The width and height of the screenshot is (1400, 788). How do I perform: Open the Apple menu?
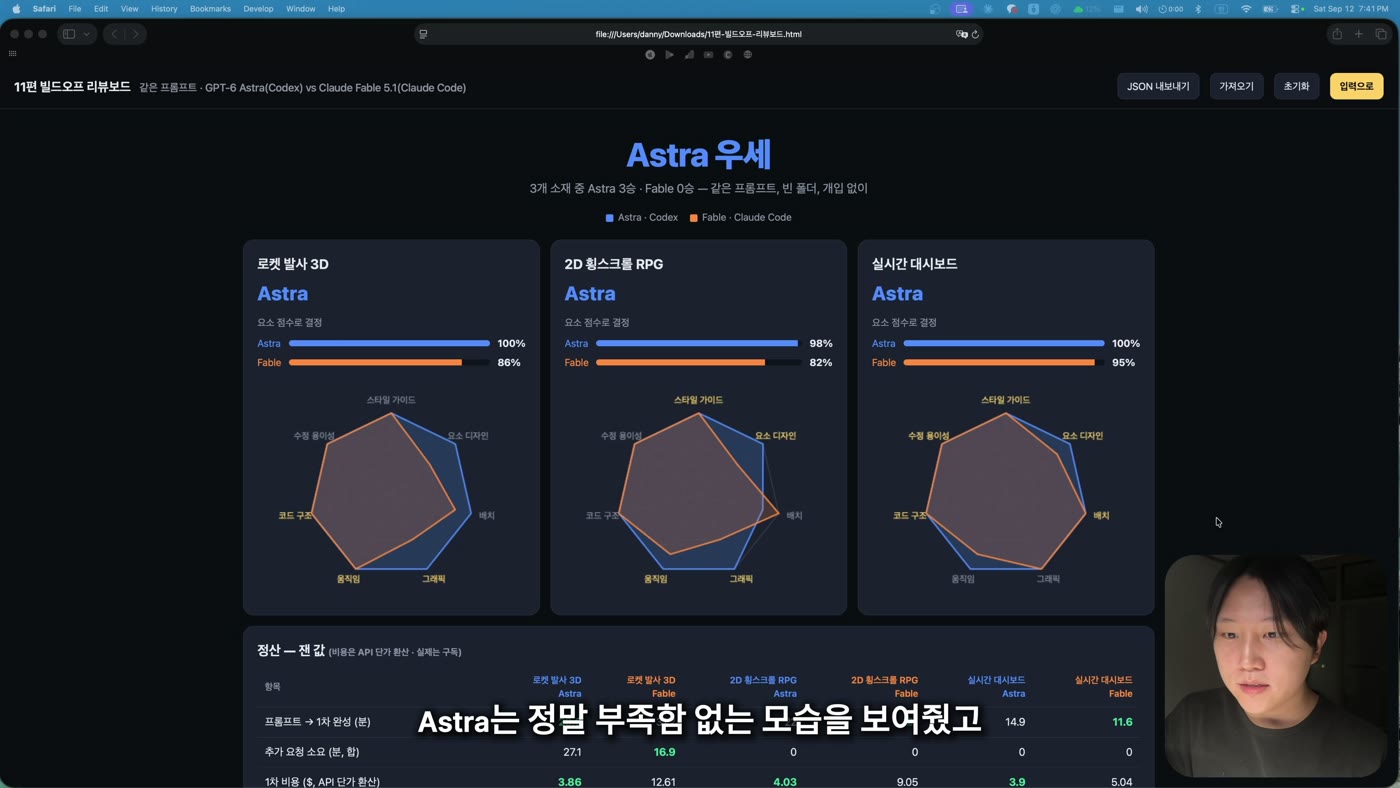16,9
